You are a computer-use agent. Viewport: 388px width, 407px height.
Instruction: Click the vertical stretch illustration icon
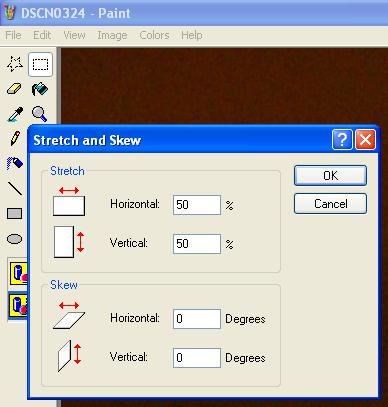point(69,242)
